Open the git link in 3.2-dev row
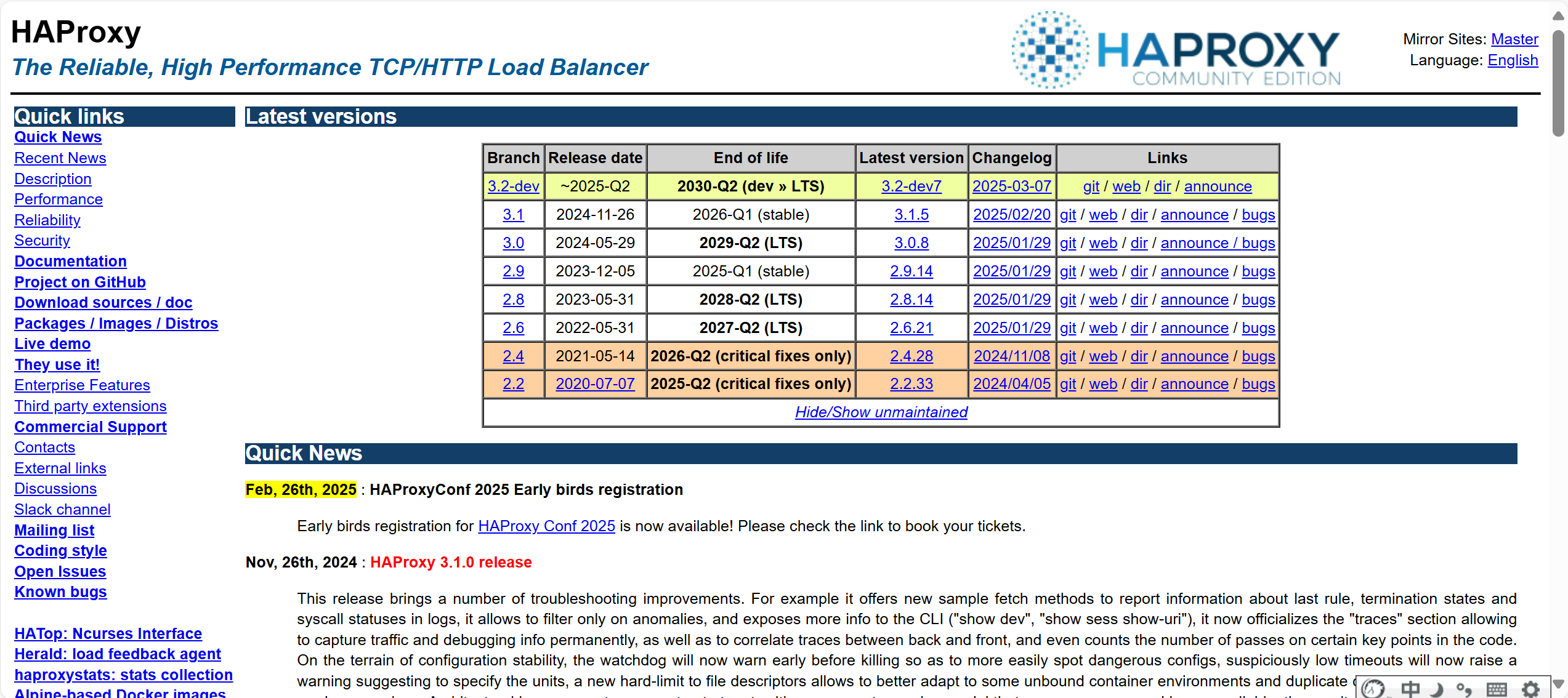The height and width of the screenshot is (698, 1568). [x=1091, y=187]
